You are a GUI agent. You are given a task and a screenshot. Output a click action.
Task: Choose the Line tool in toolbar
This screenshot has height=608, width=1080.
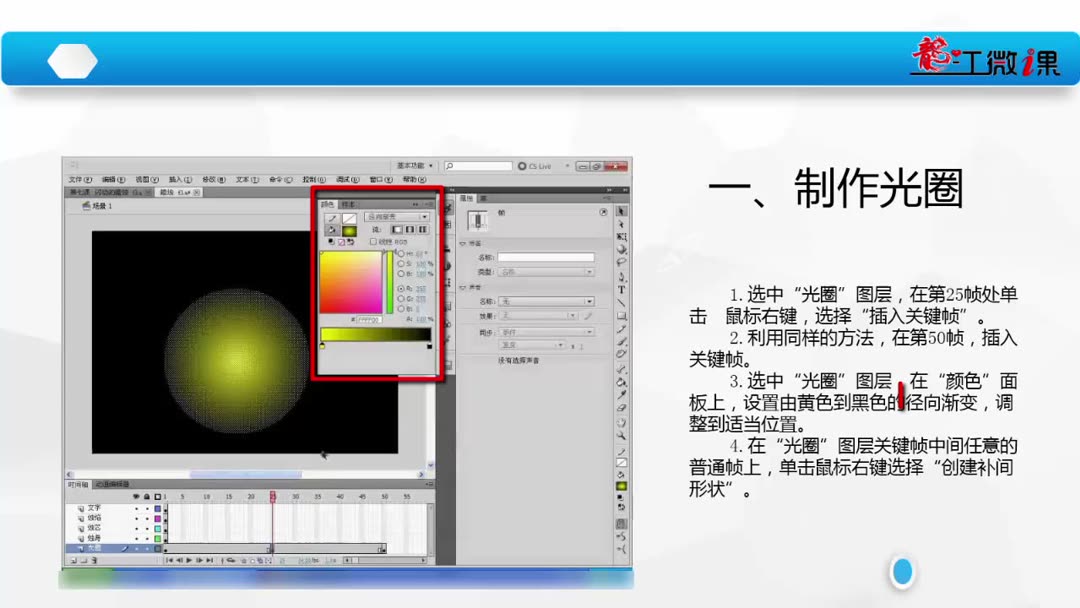tap(621, 303)
